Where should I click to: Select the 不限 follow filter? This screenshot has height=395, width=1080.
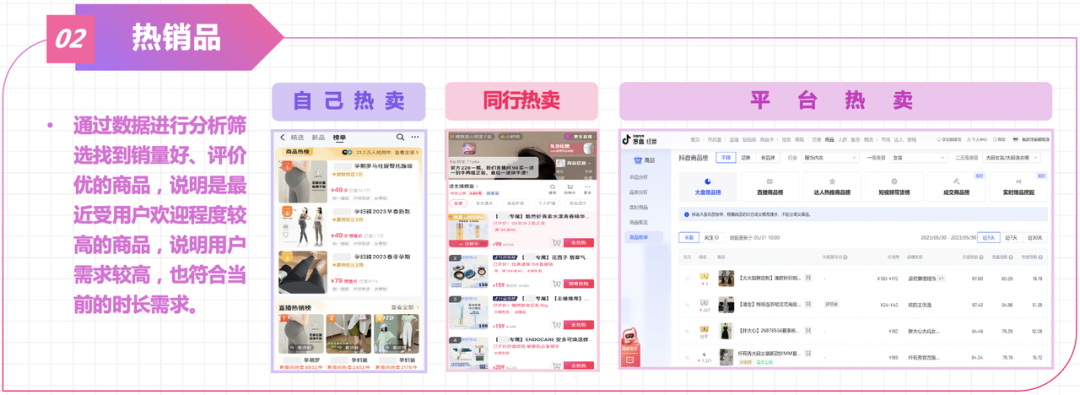tap(688, 237)
